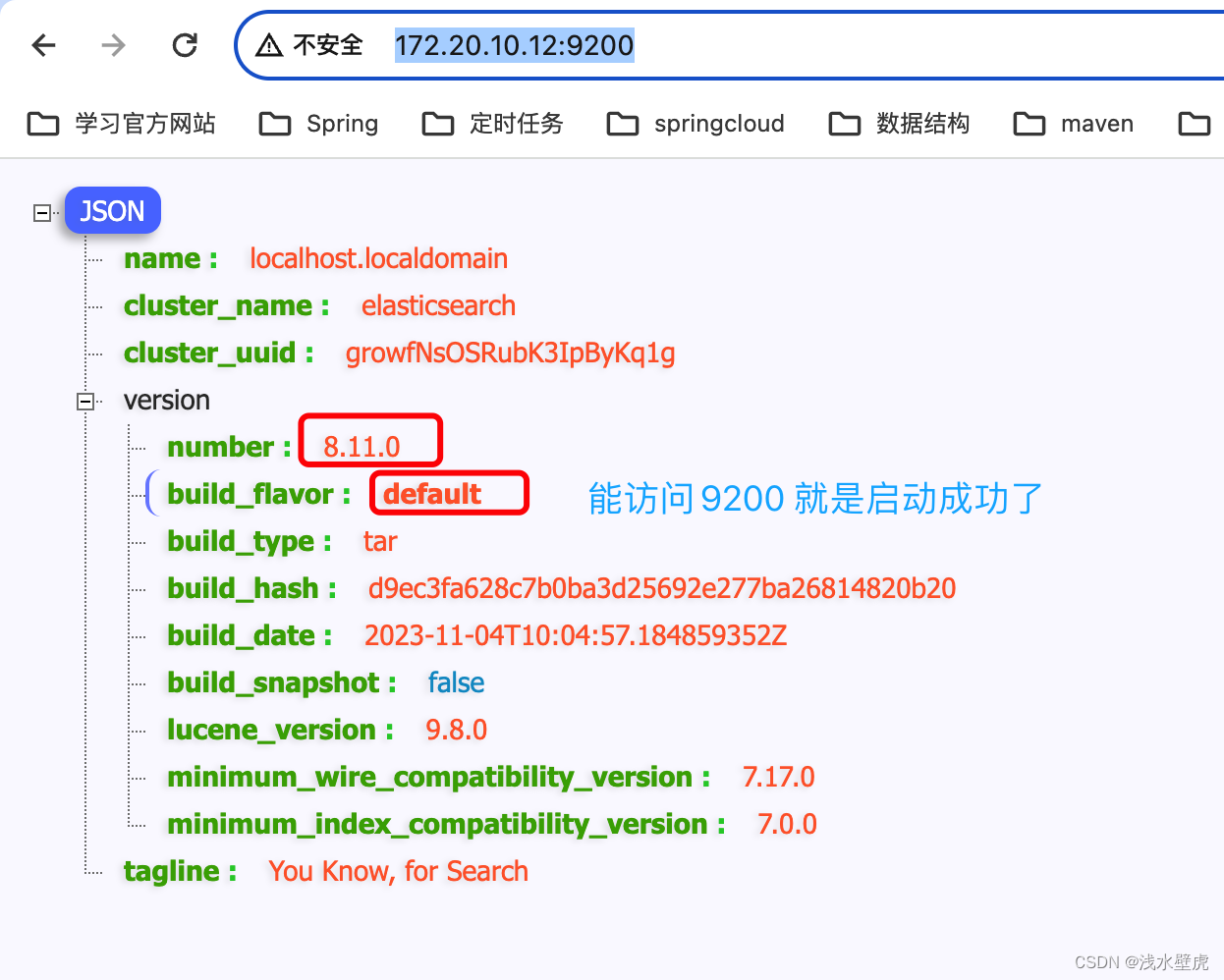Click the blue JSON root label
1224x980 pixels.
(112, 211)
